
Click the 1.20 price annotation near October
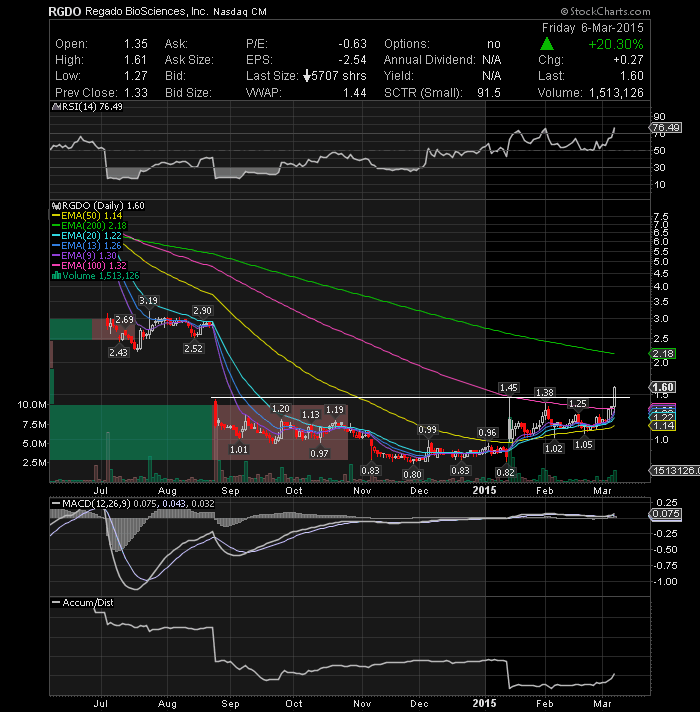tap(281, 409)
